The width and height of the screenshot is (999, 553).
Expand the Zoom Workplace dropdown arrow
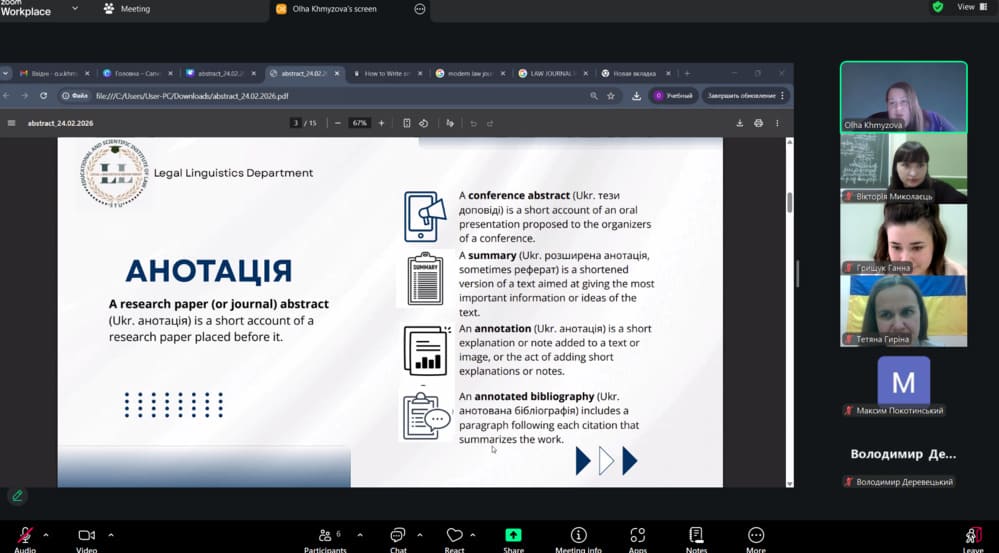pyautogui.click(x=75, y=9)
